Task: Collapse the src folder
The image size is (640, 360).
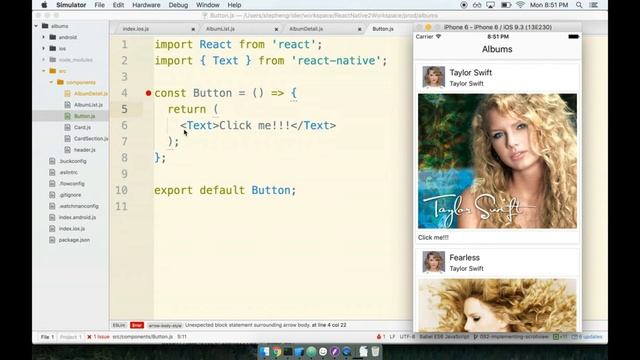Action: (x=44, y=71)
